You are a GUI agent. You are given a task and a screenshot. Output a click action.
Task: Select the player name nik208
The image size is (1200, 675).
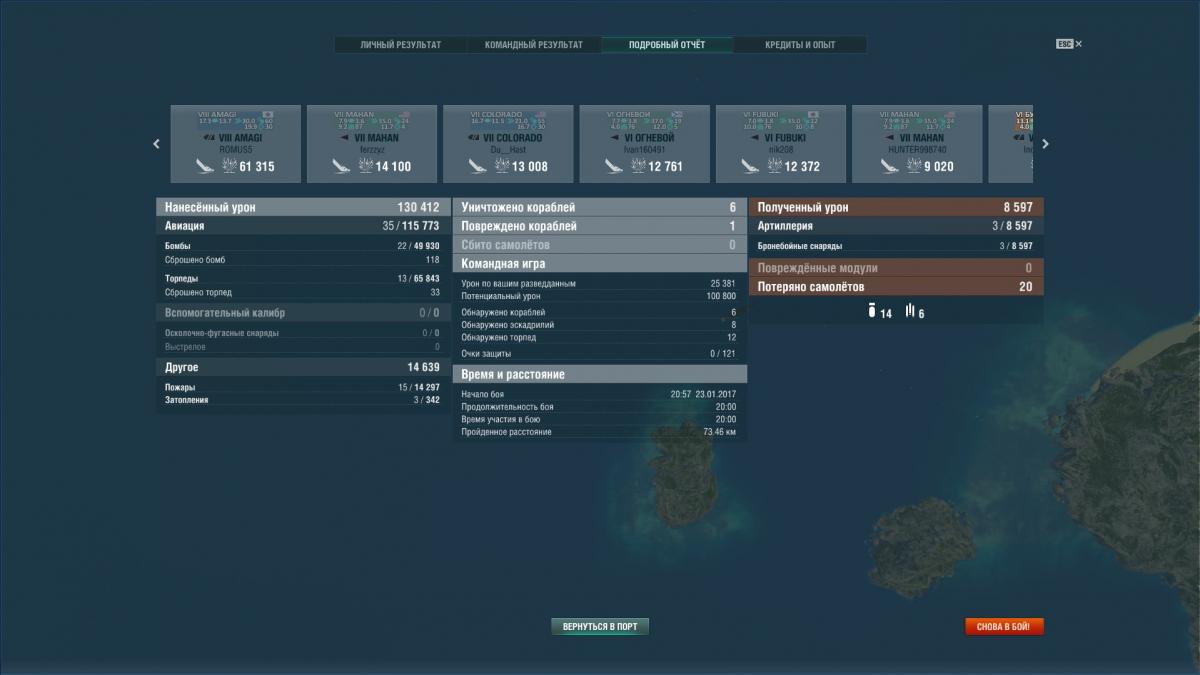[780, 149]
